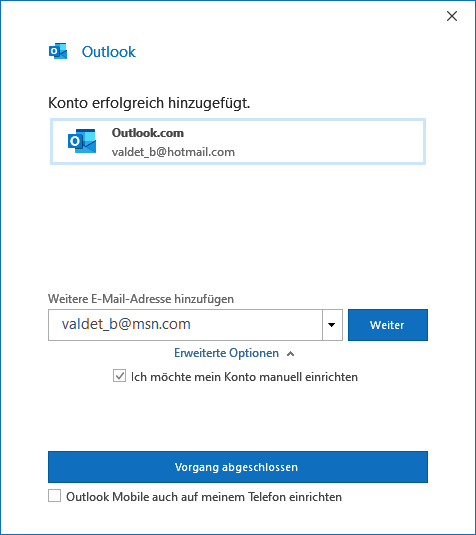Close the account setup dialog
Viewport: 476px width, 535px height.
[x=452, y=16]
